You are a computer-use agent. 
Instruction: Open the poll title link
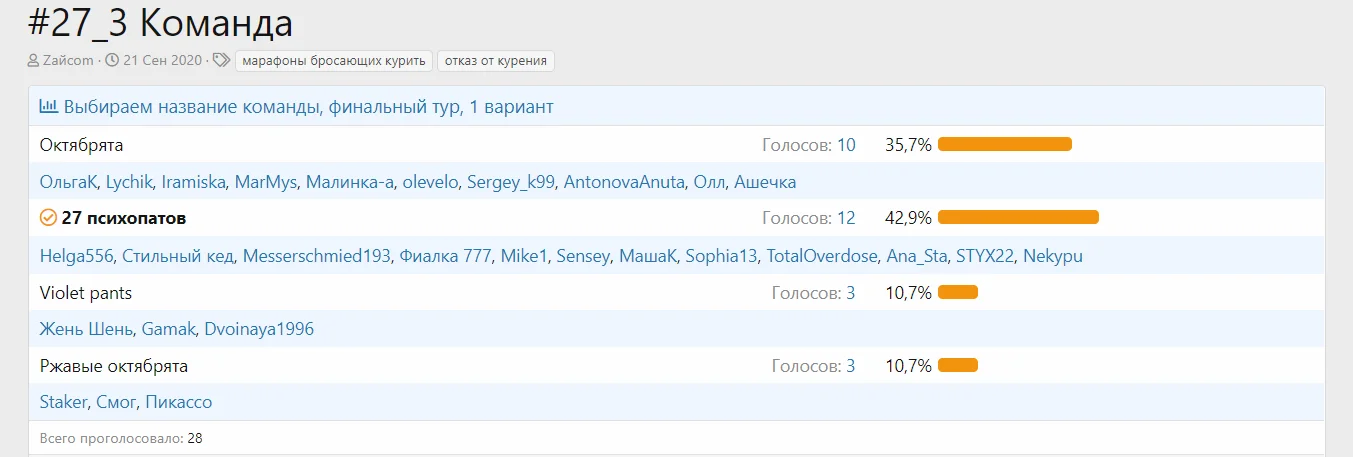[x=308, y=106]
